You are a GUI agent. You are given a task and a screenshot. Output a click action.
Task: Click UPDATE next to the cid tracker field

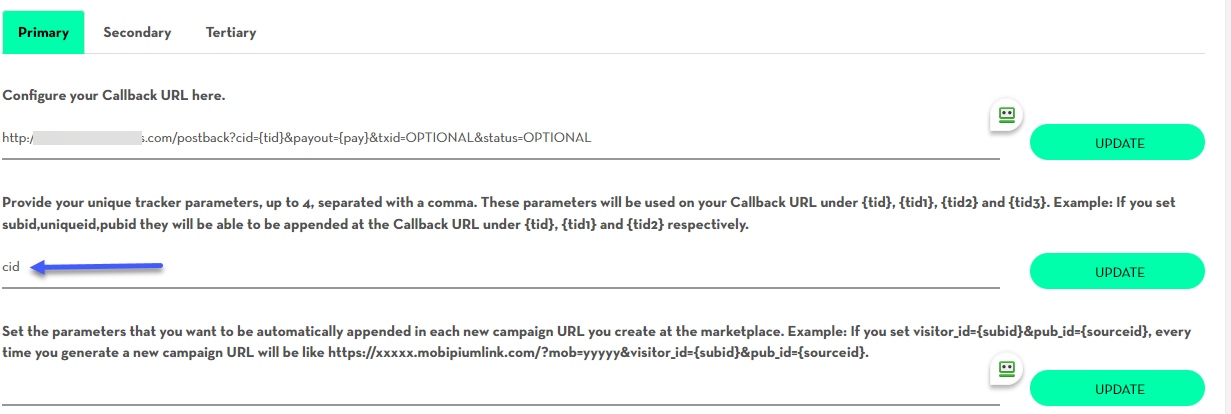pos(1118,271)
